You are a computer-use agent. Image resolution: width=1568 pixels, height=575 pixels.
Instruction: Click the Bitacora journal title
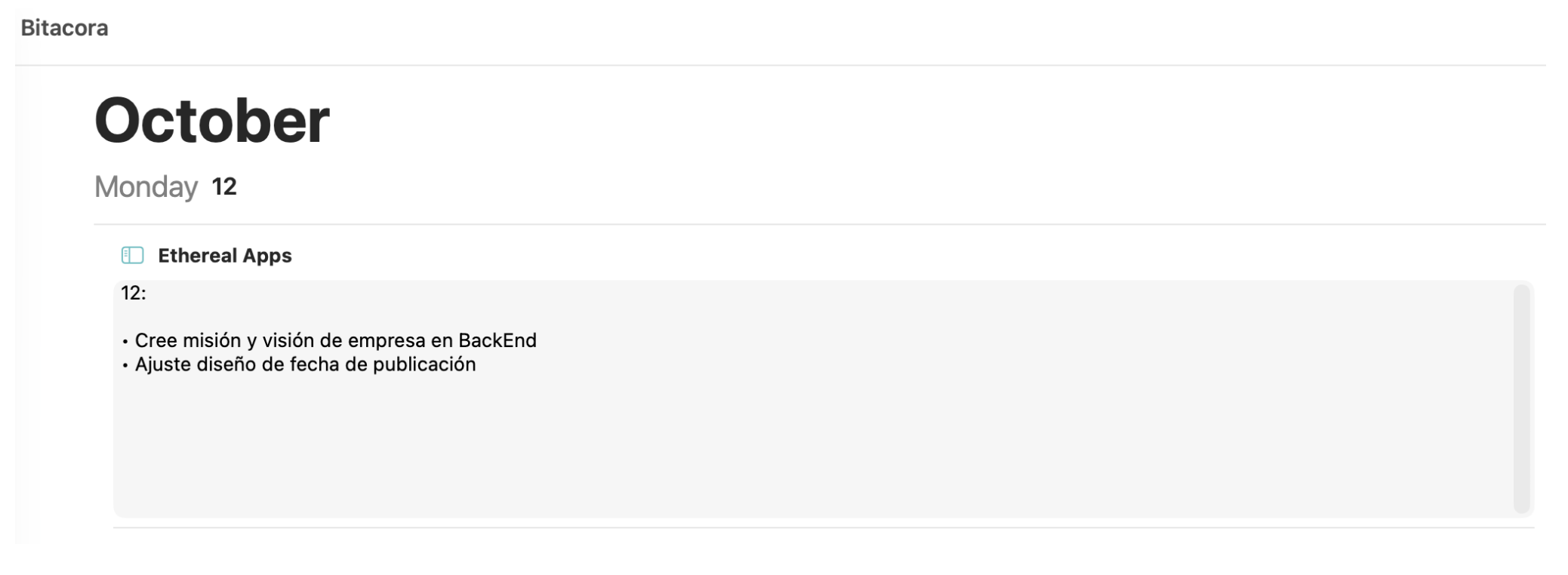(64, 28)
